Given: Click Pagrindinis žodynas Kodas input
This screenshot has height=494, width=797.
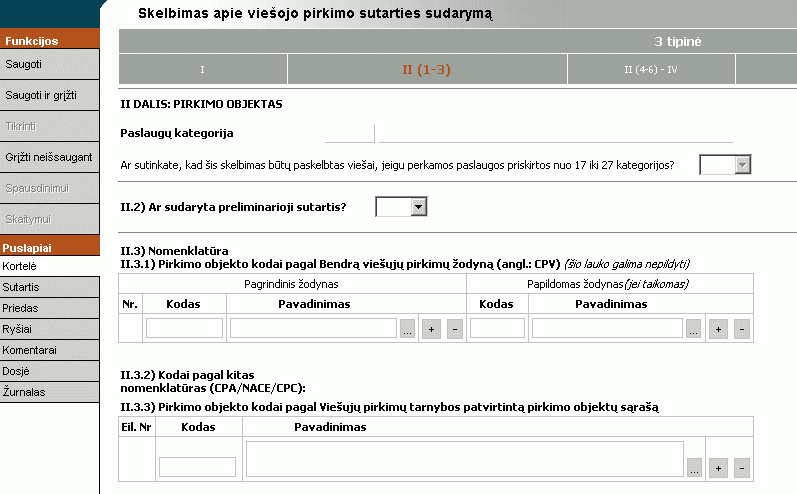Looking at the screenshot, I should click(185, 328).
